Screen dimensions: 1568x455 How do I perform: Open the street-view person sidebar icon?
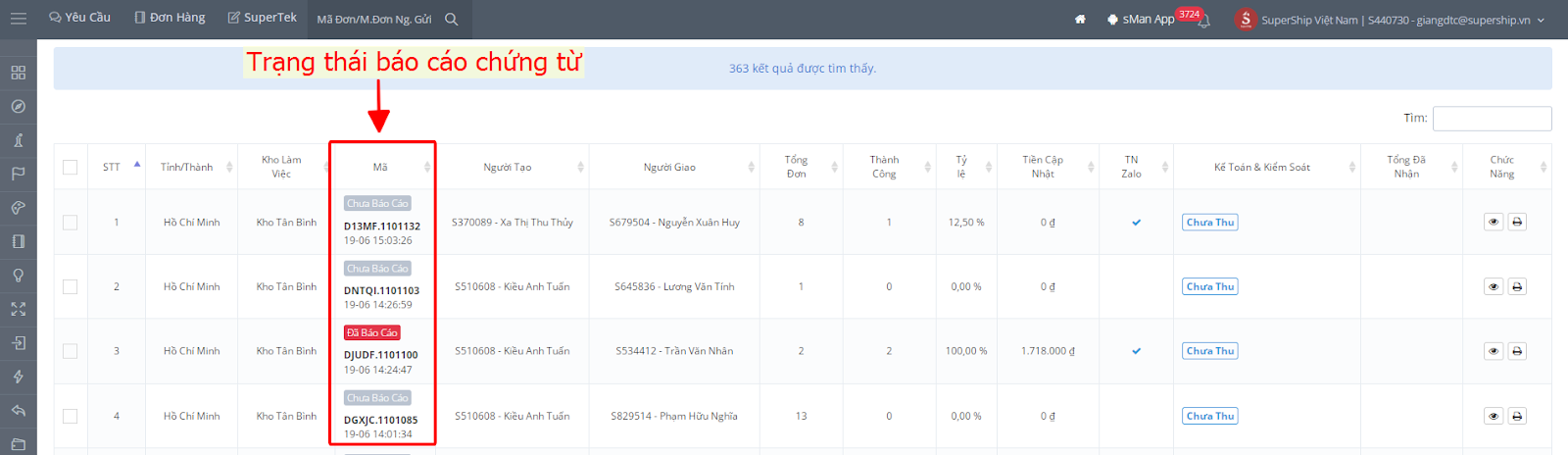(x=18, y=140)
